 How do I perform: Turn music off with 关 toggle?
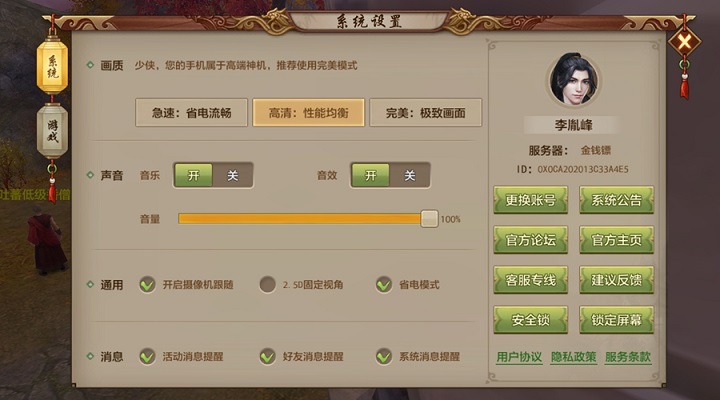232,175
